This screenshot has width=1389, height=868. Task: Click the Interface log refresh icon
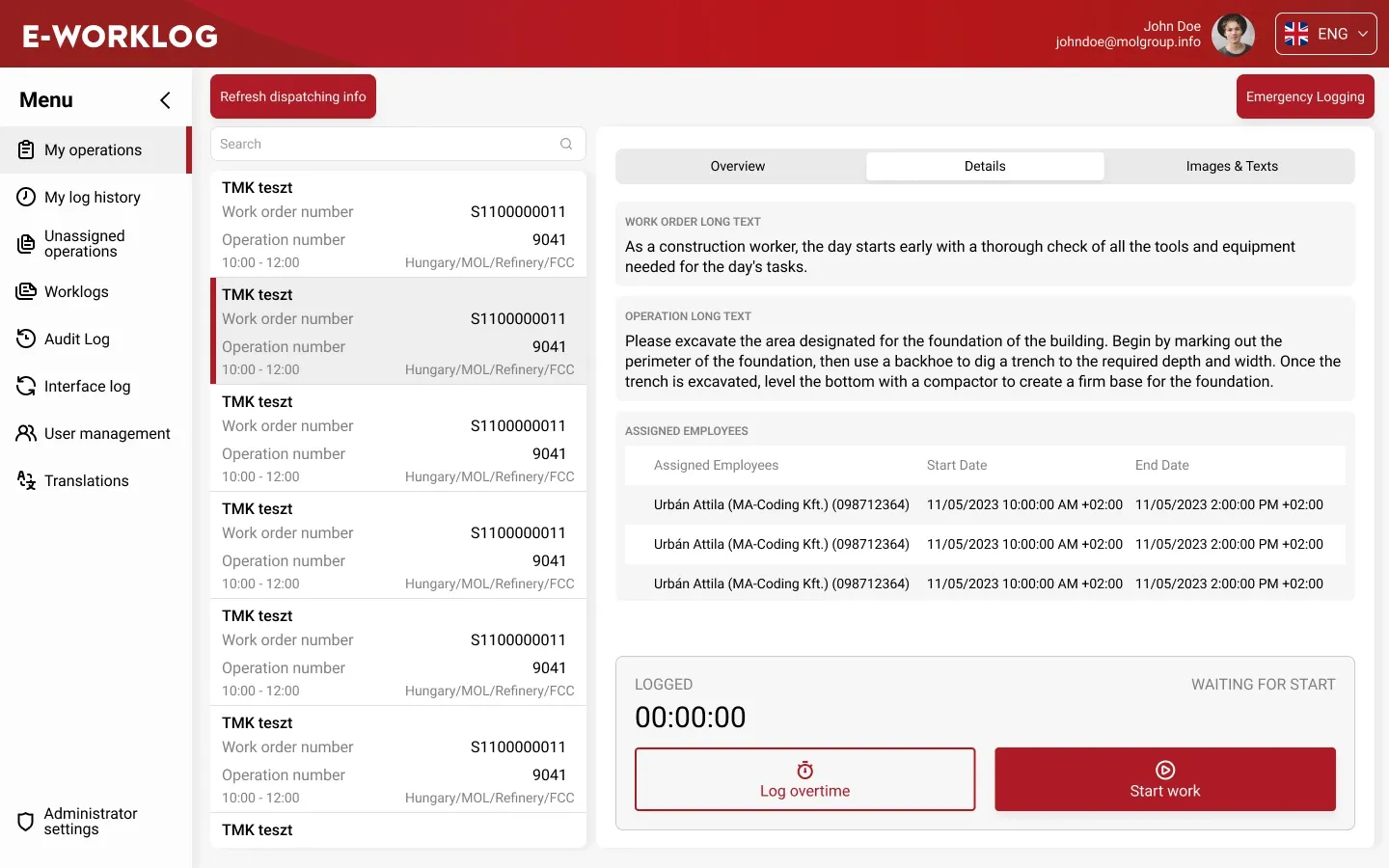[26, 386]
